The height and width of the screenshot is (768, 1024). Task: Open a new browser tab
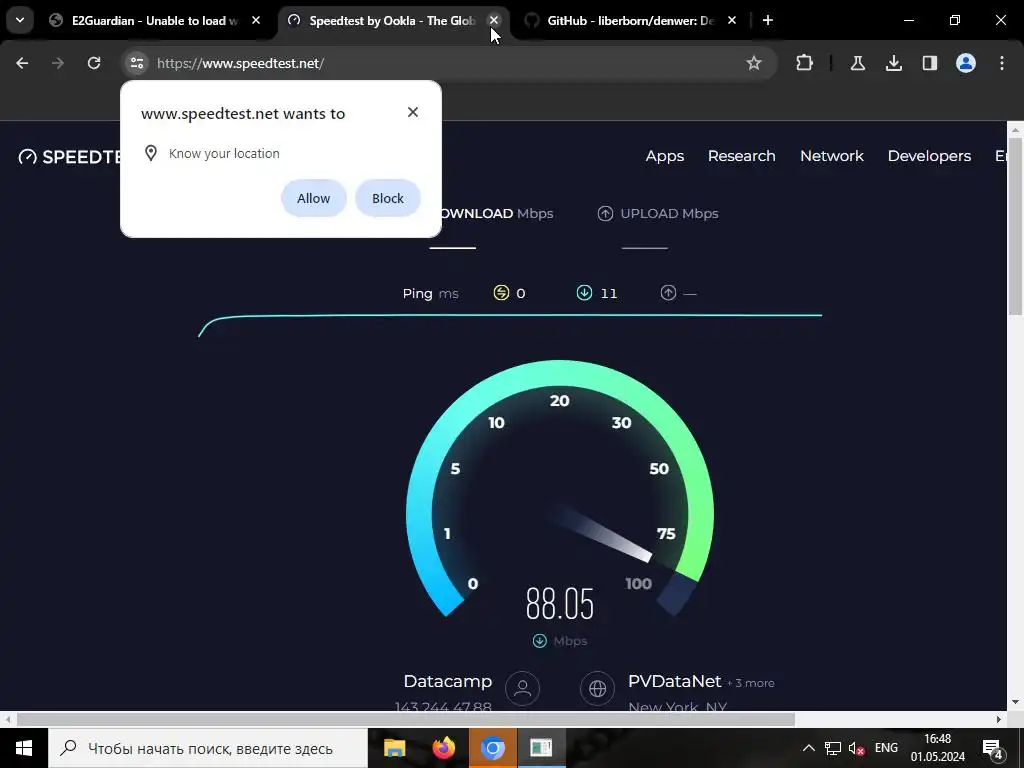point(768,21)
